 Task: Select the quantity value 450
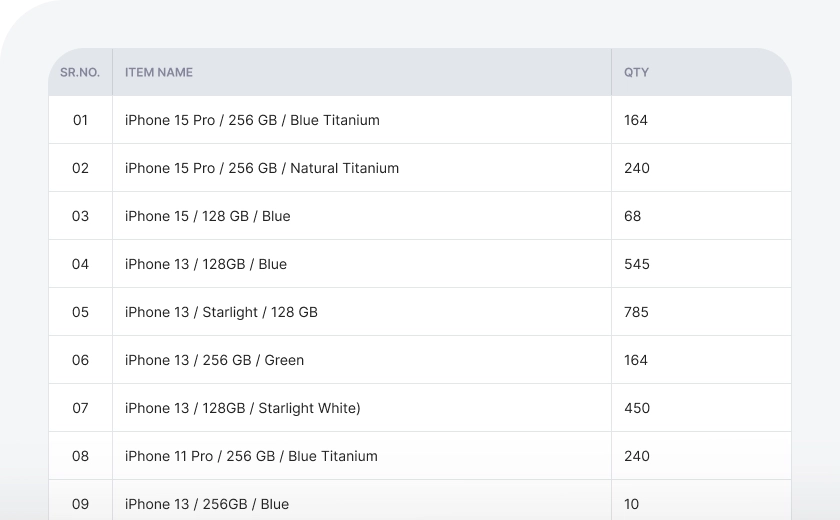pyautogui.click(x=637, y=408)
